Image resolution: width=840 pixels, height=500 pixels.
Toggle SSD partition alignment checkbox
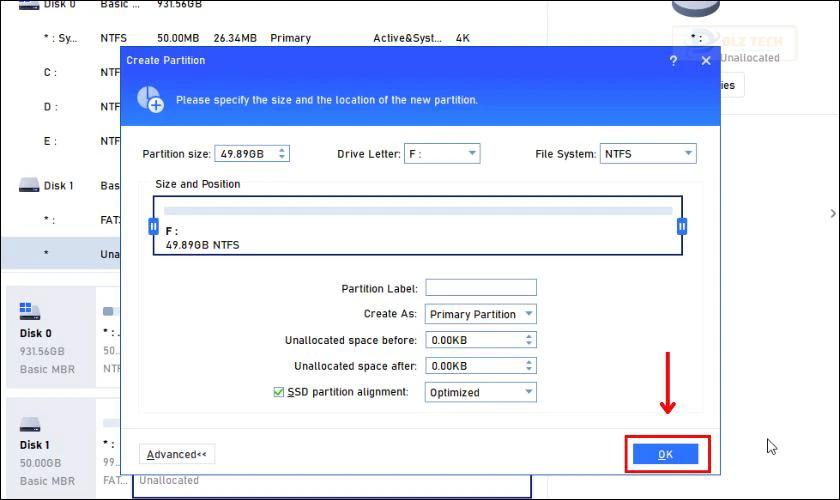pyautogui.click(x=279, y=392)
